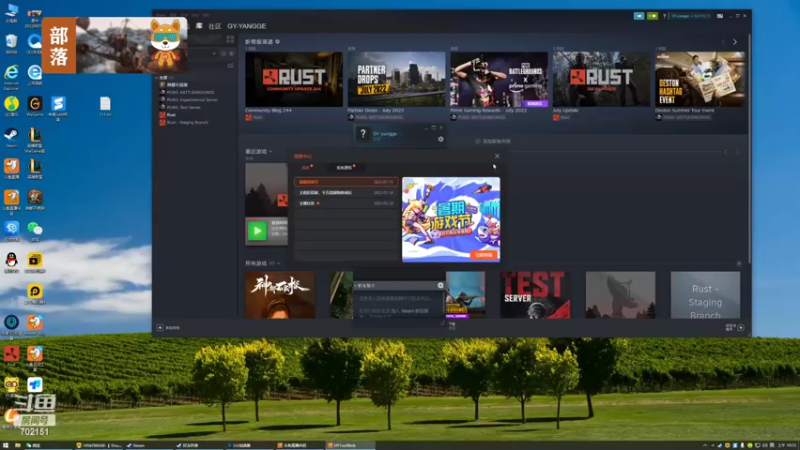
Task: Open the help question mark in title bar
Action: pos(664,16)
